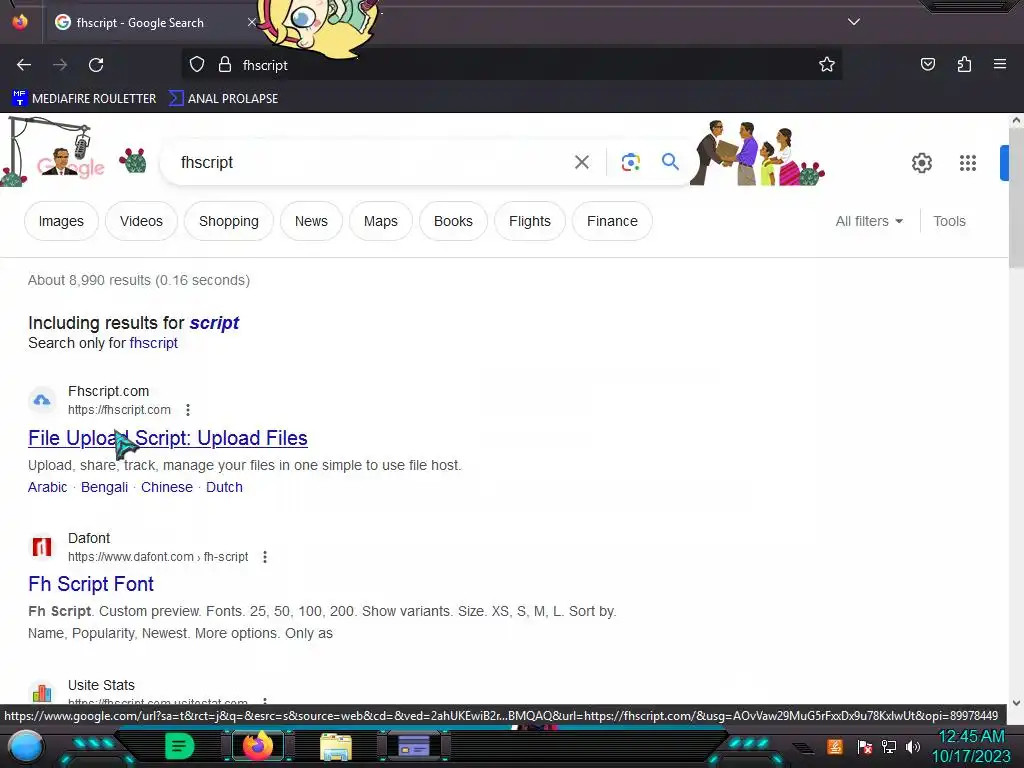Open the purple window app on taskbar
The image size is (1024, 768).
click(414, 746)
